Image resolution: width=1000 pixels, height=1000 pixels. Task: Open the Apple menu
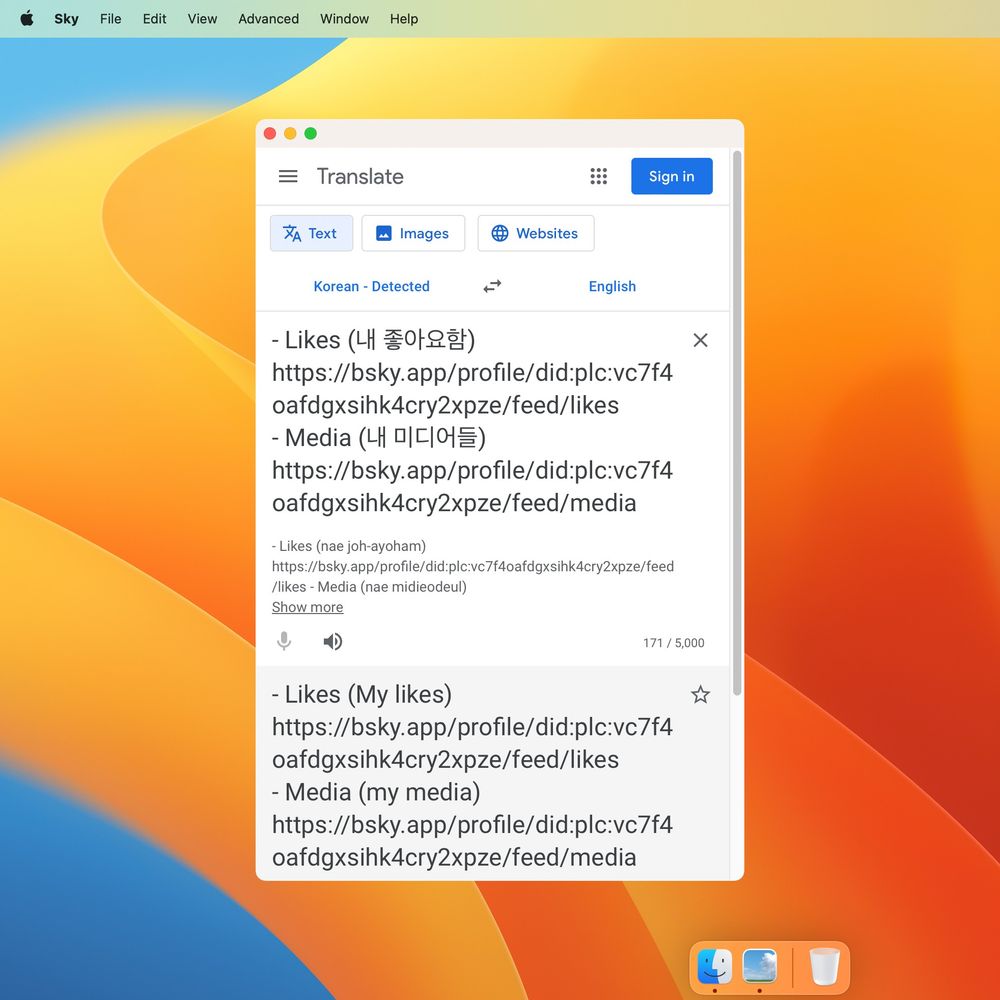[27, 18]
